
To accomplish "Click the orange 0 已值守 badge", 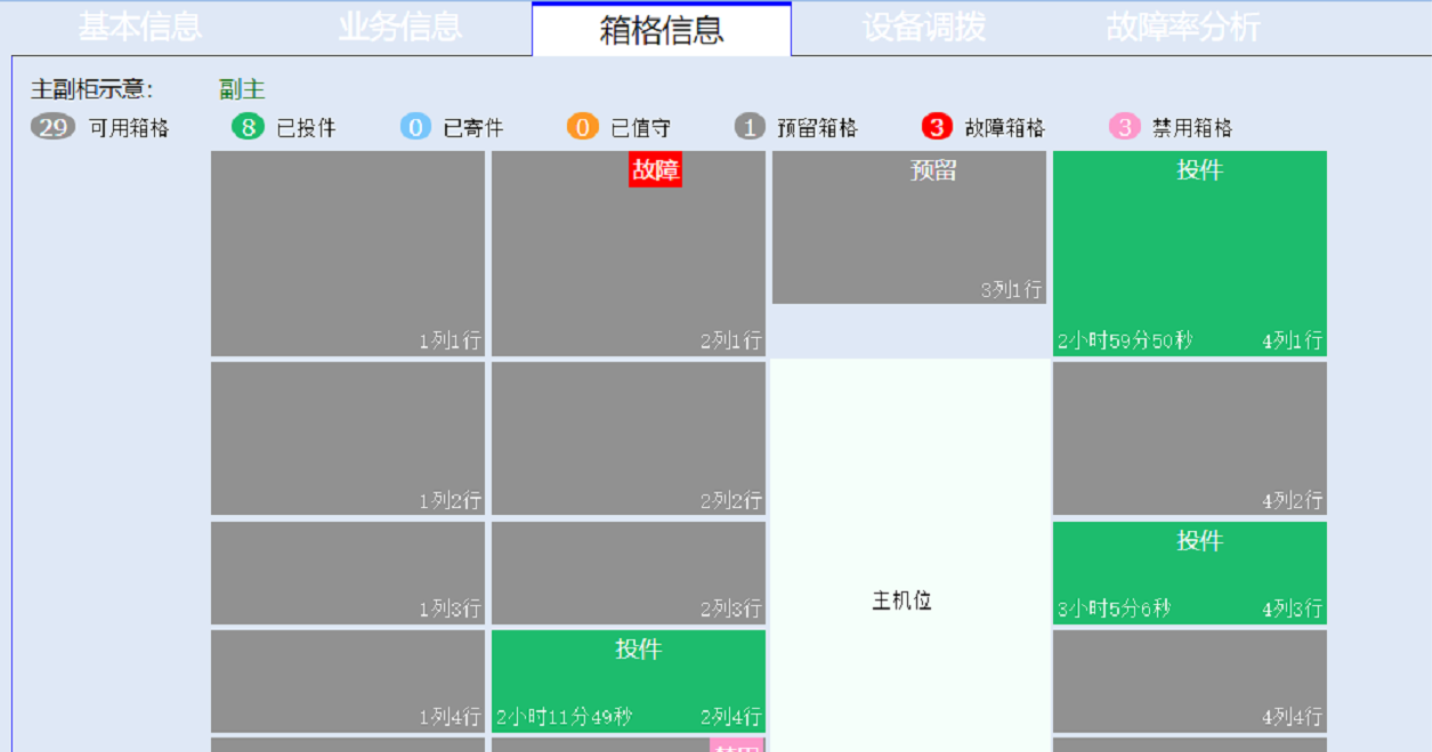I will click(x=582, y=127).
